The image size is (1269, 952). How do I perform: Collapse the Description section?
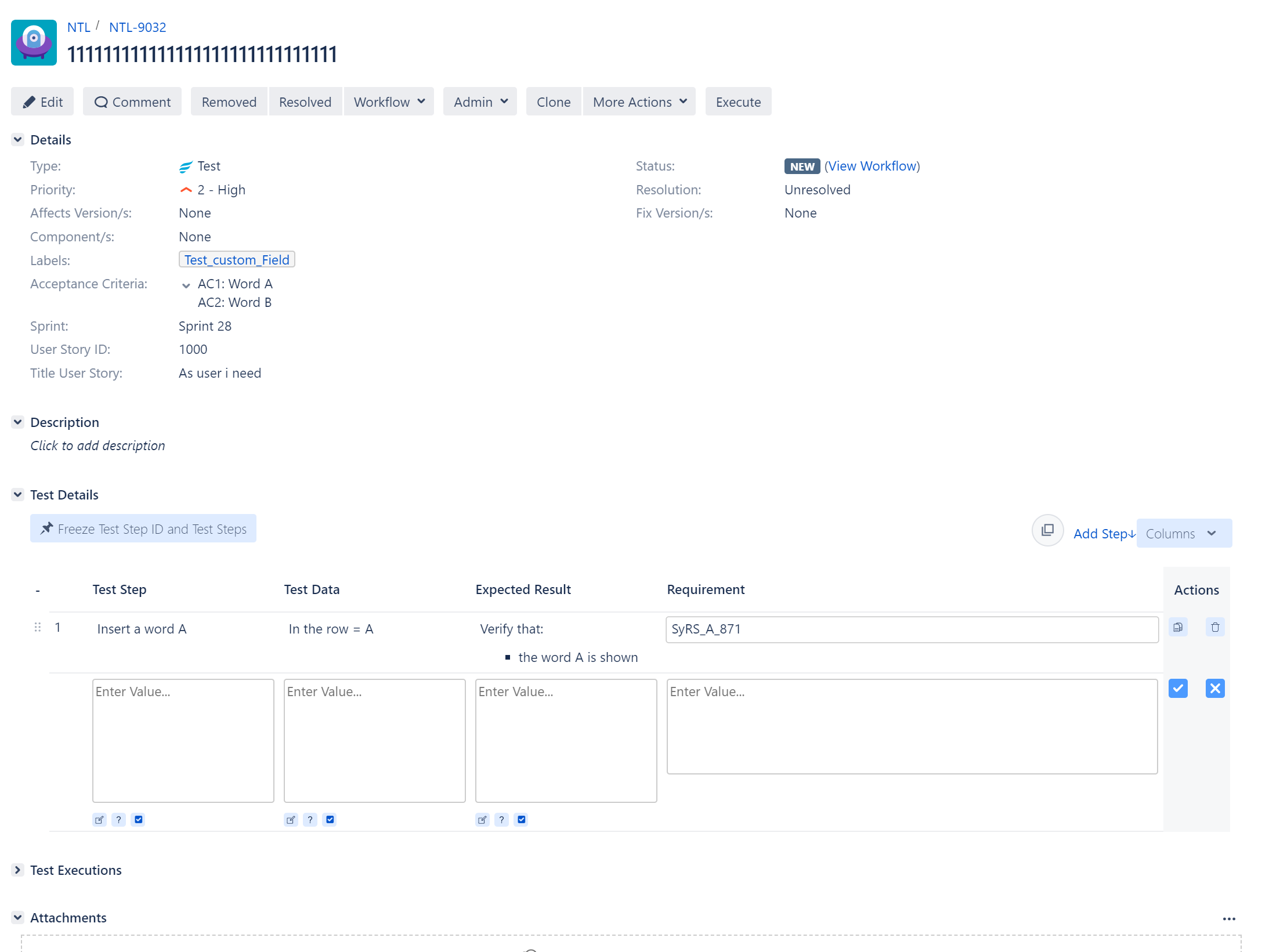[x=18, y=422]
